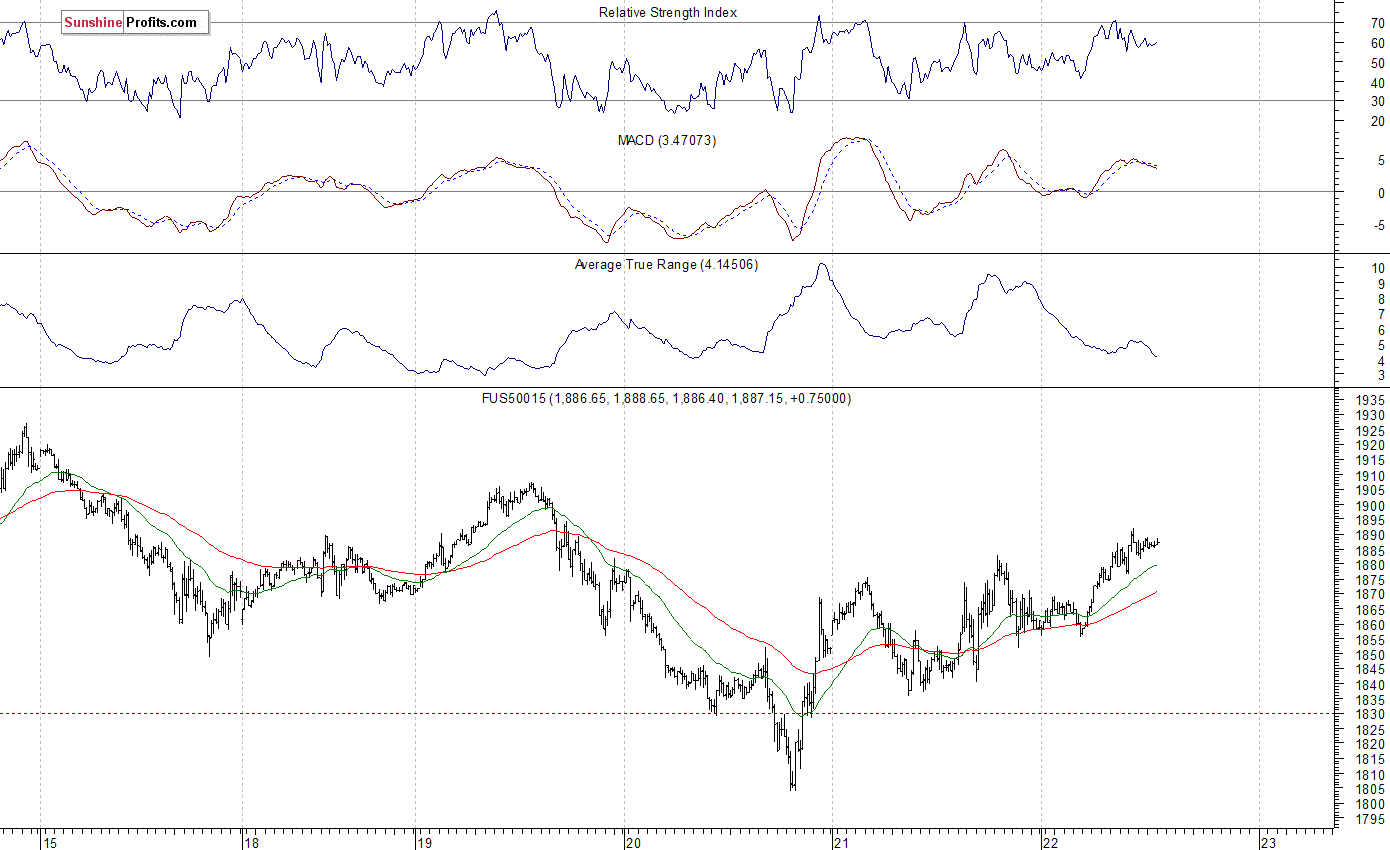Click the 1935 price axis label
The width and height of the screenshot is (1390, 850).
[1369, 401]
